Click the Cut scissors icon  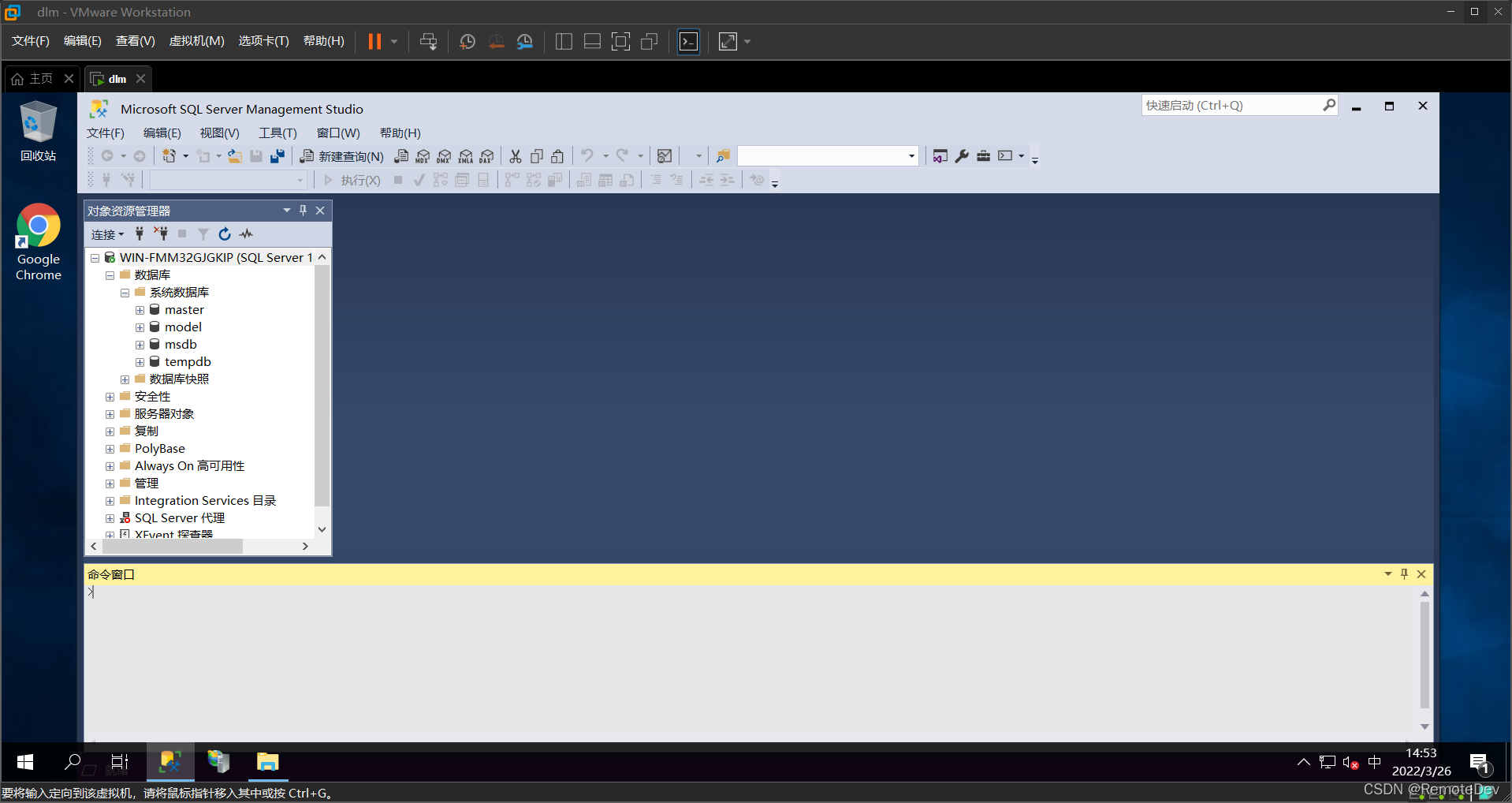point(516,156)
